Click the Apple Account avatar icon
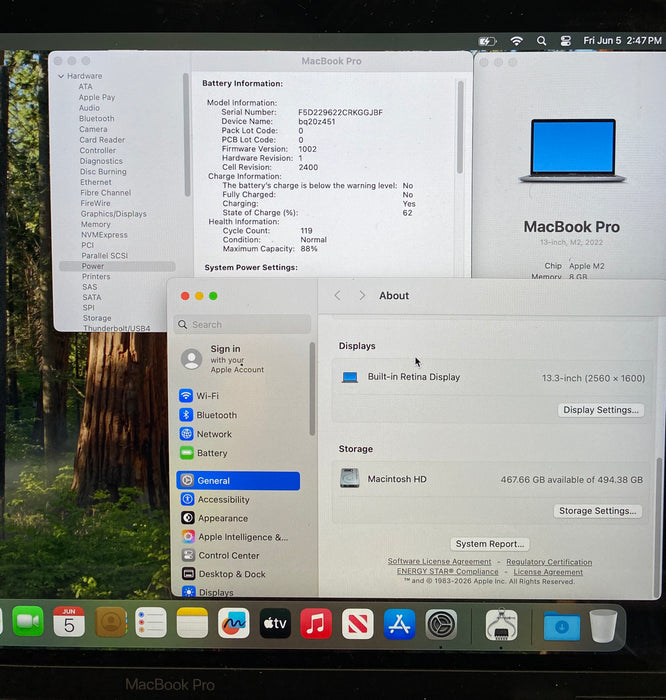This screenshot has width=666, height=700. 191,359
